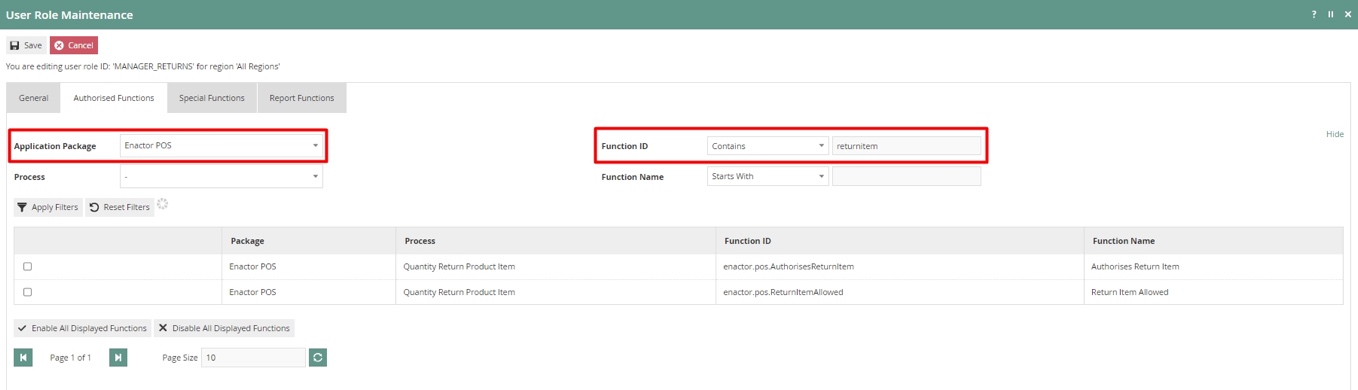Refresh the page size with reload icon
1358x390 pixels.
[x=318, y=357]
